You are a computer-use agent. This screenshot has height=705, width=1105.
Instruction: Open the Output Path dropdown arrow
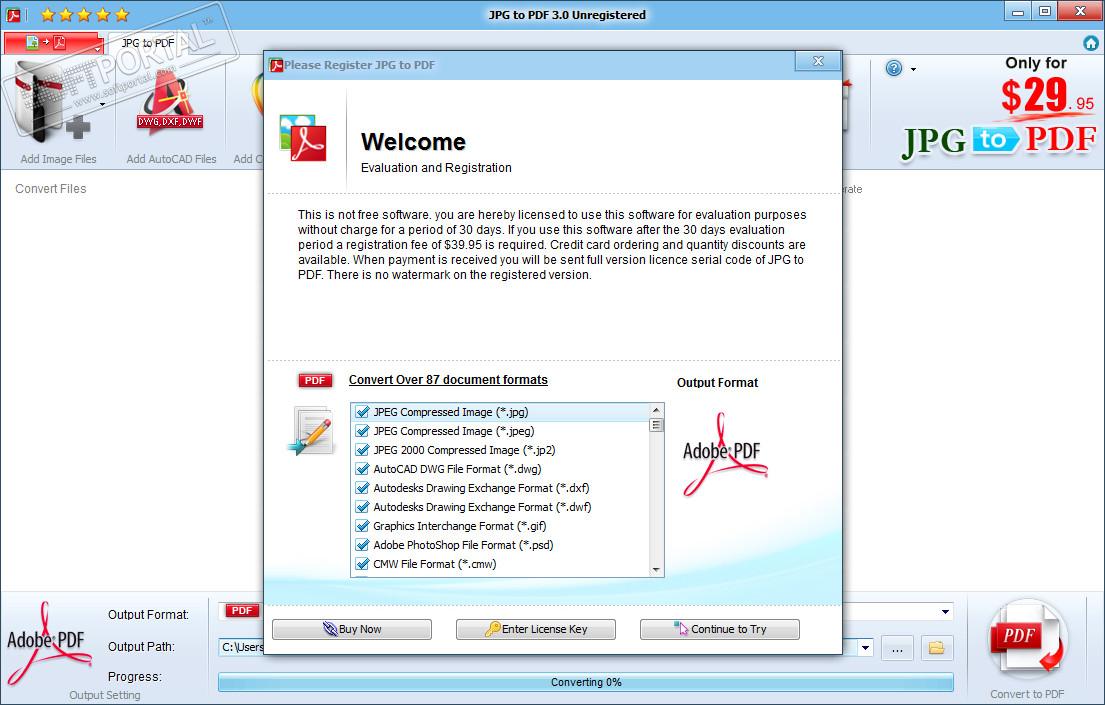pyautogui.click(x=865, y=647)
